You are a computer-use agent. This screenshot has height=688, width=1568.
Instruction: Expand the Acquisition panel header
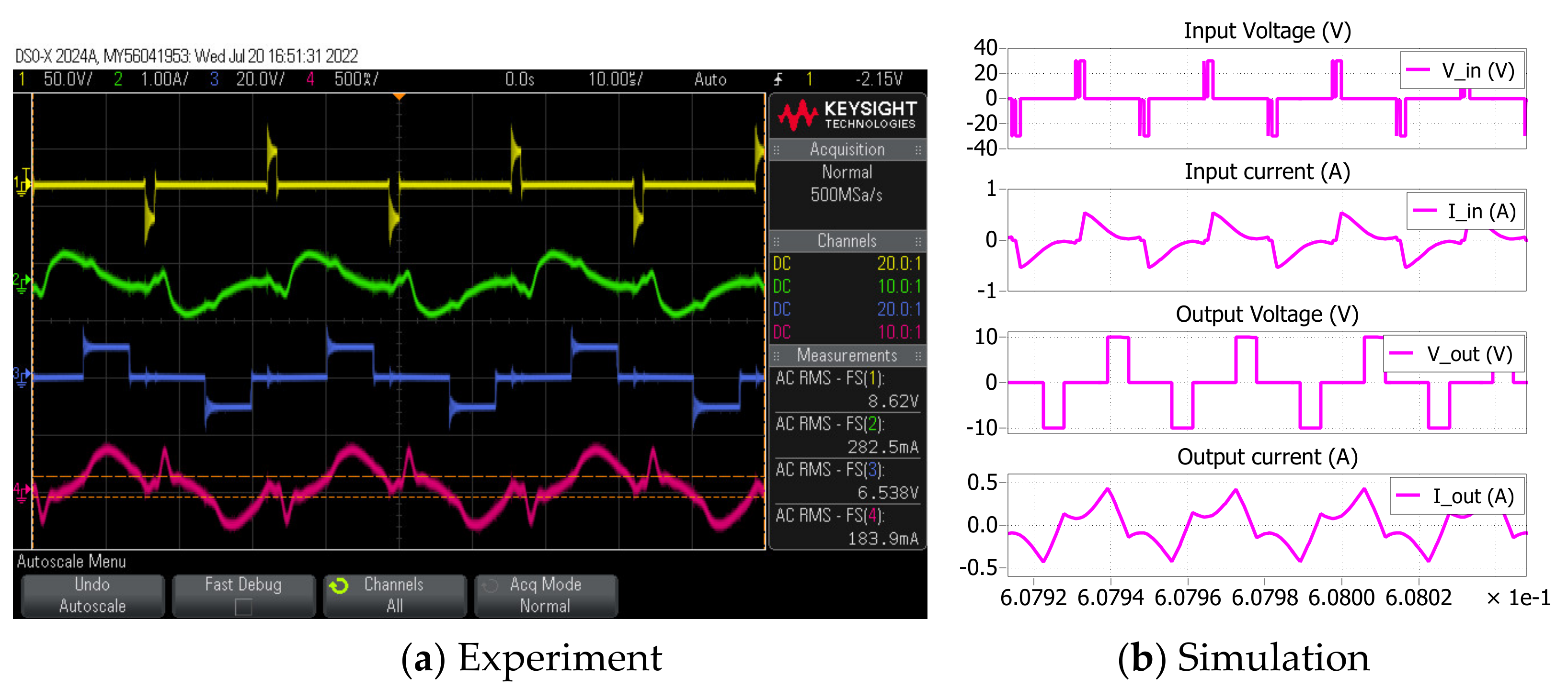point(847,150)
